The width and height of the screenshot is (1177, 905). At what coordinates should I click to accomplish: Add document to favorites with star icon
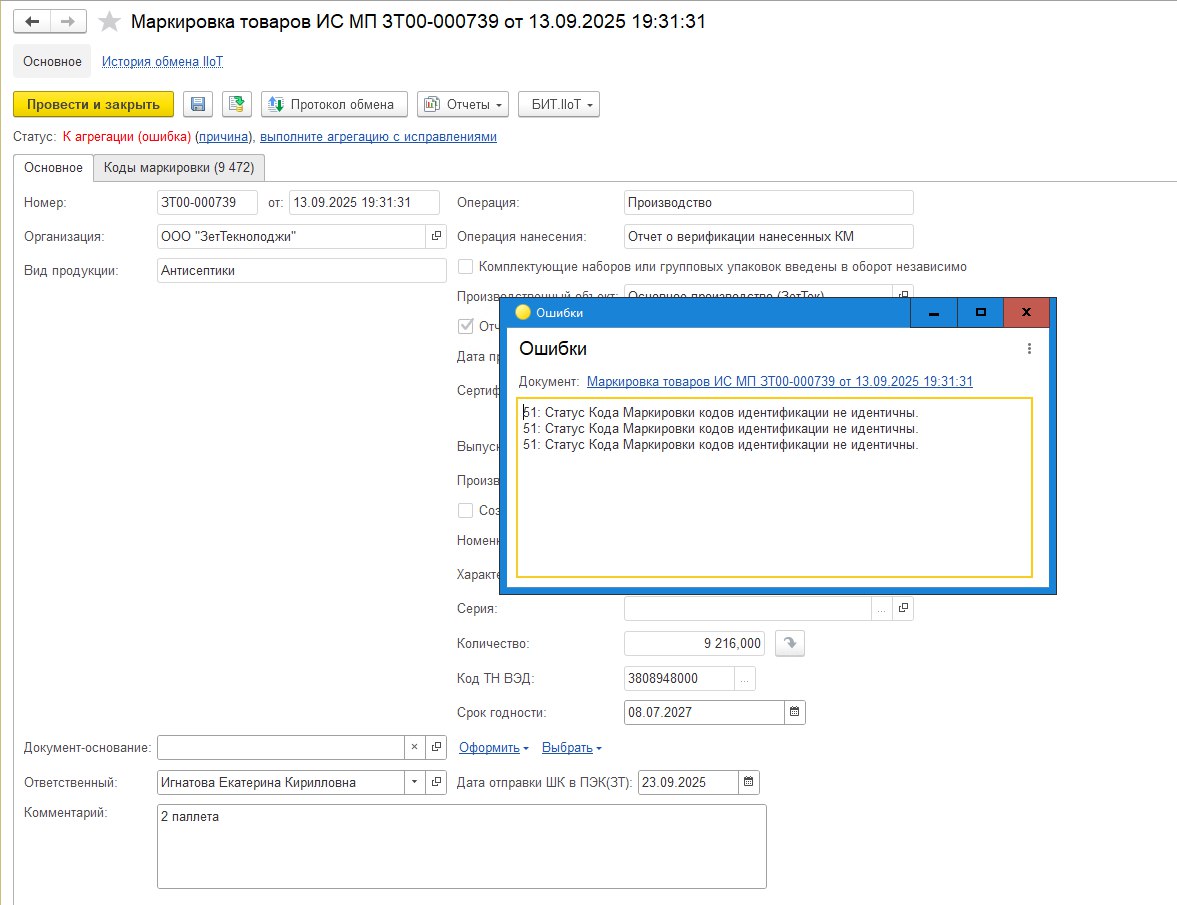(110, 21)
